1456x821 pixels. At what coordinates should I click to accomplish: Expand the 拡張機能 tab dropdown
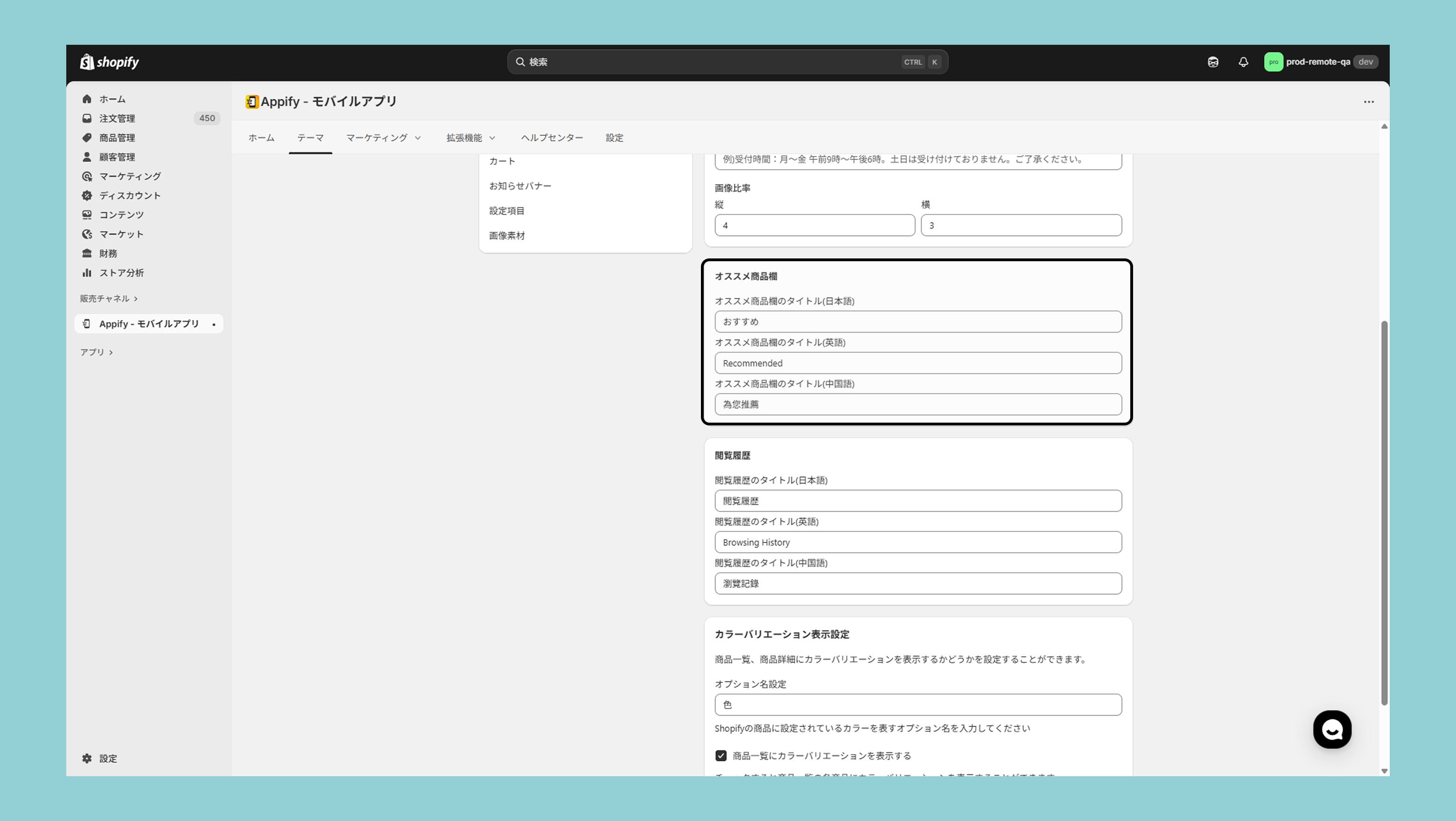coord(471,138)
